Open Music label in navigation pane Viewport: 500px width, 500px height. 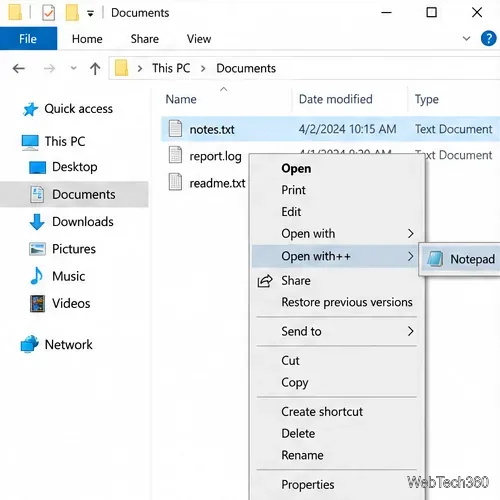[68, 276]
